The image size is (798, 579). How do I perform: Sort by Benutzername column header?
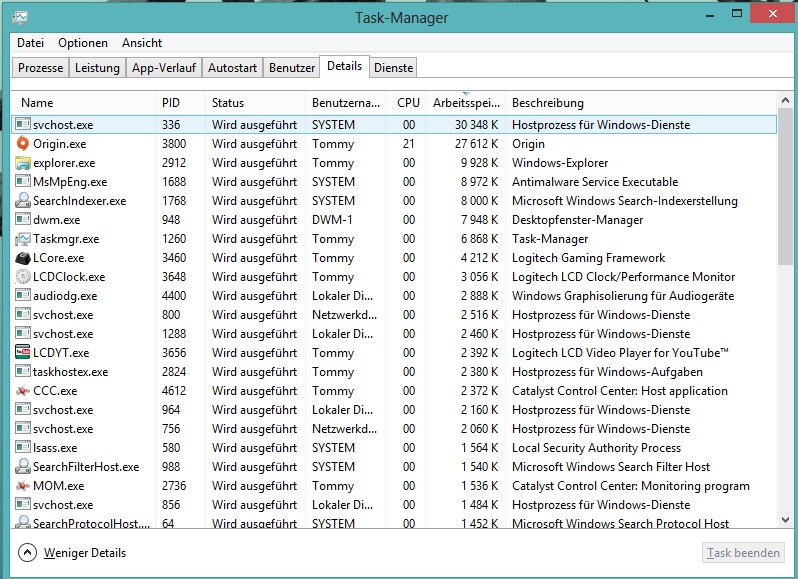[x=346, y=103]
